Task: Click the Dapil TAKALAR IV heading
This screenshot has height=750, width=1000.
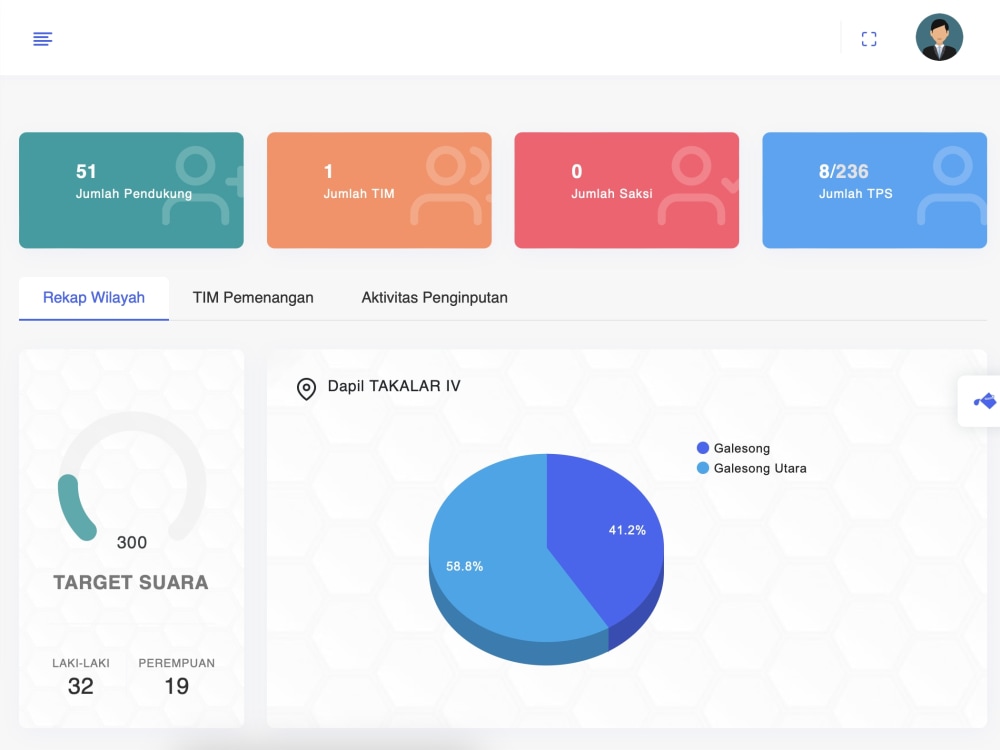Action: tap(393, 386)
